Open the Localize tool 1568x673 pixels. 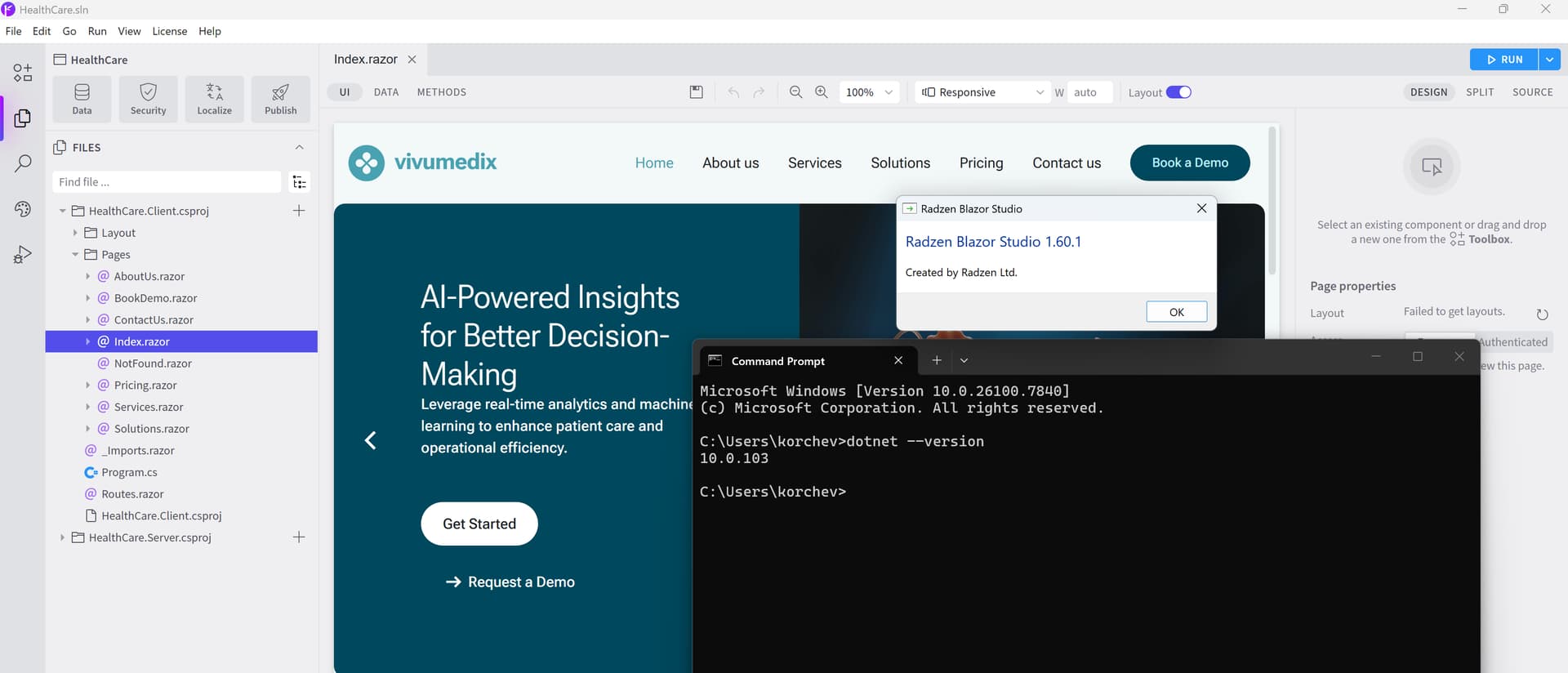click(x=214, y=99)
